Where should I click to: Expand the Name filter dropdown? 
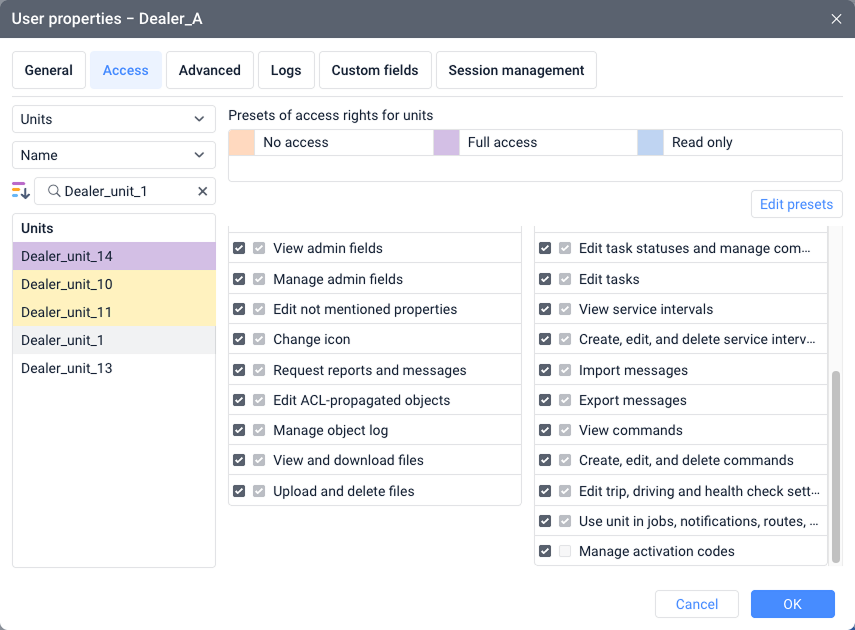click(114, 155)
